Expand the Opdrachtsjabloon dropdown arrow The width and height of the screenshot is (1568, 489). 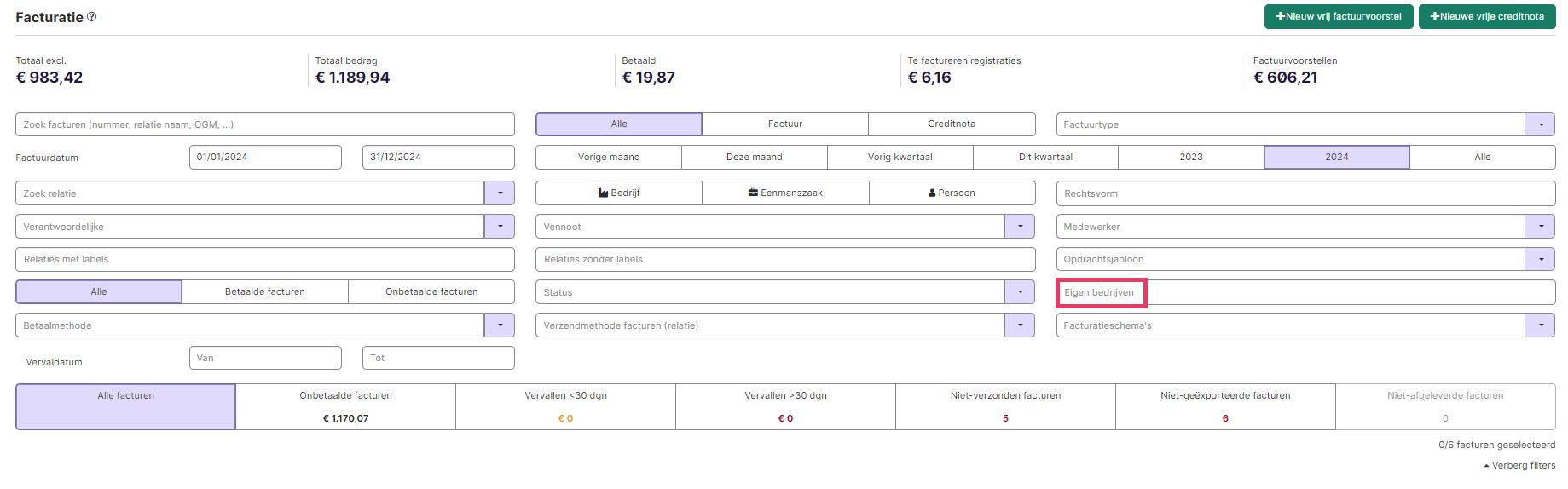1541,259
